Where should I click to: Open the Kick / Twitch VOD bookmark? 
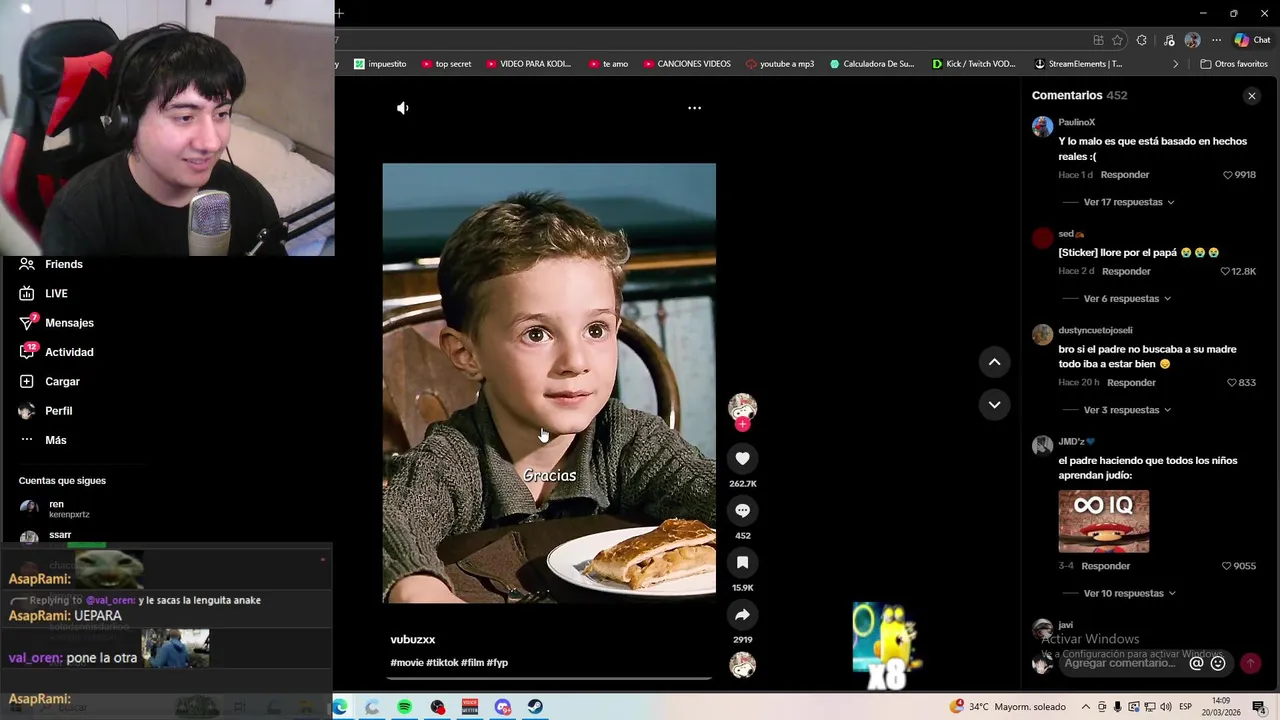973,64
